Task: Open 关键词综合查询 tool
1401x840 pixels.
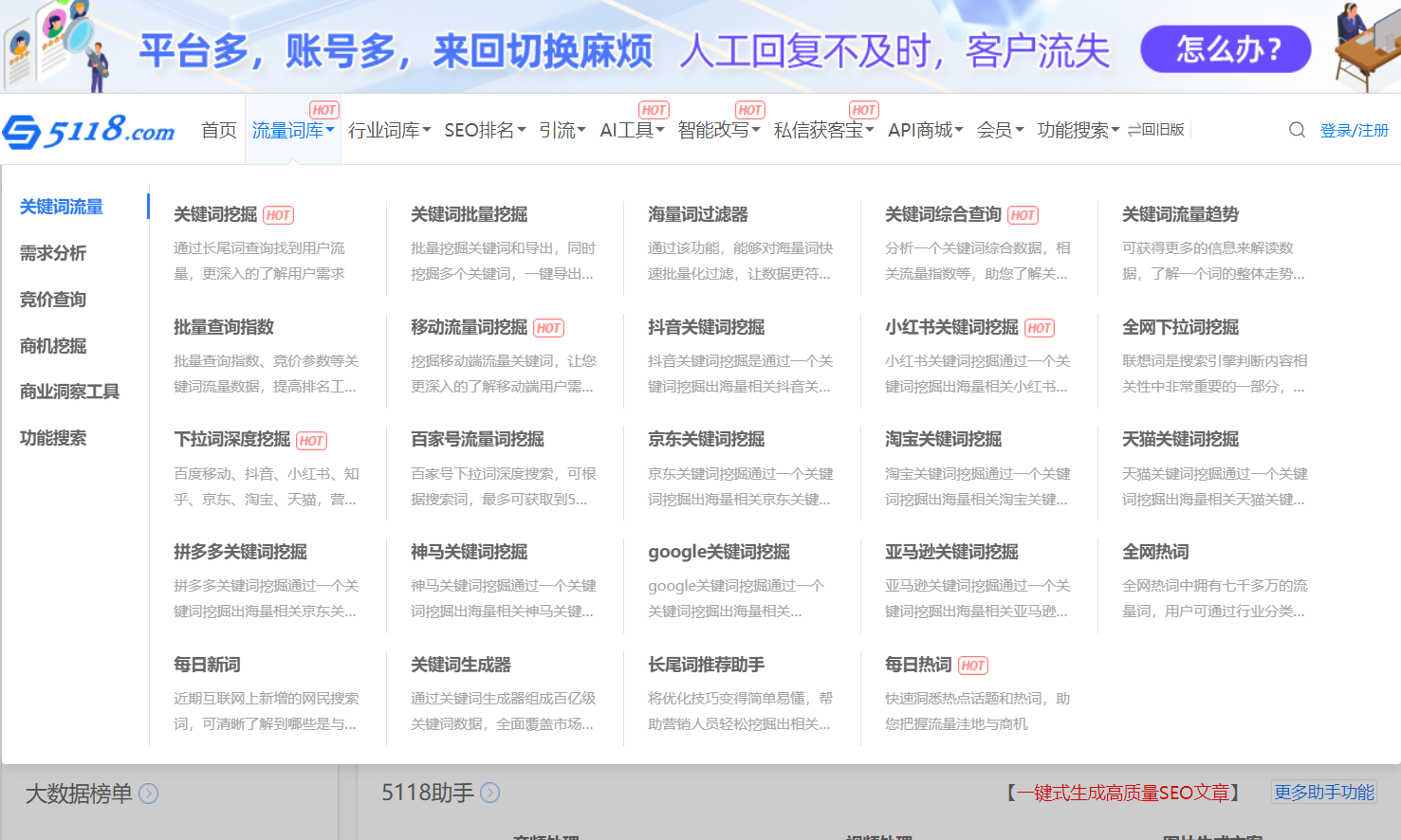Action: tap(943, 214)
